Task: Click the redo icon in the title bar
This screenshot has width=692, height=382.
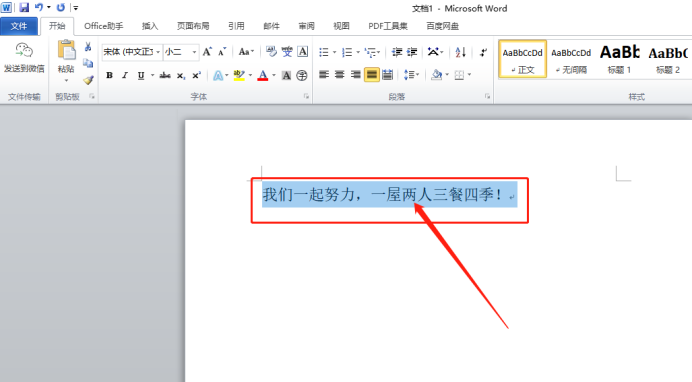Action: 61,7
